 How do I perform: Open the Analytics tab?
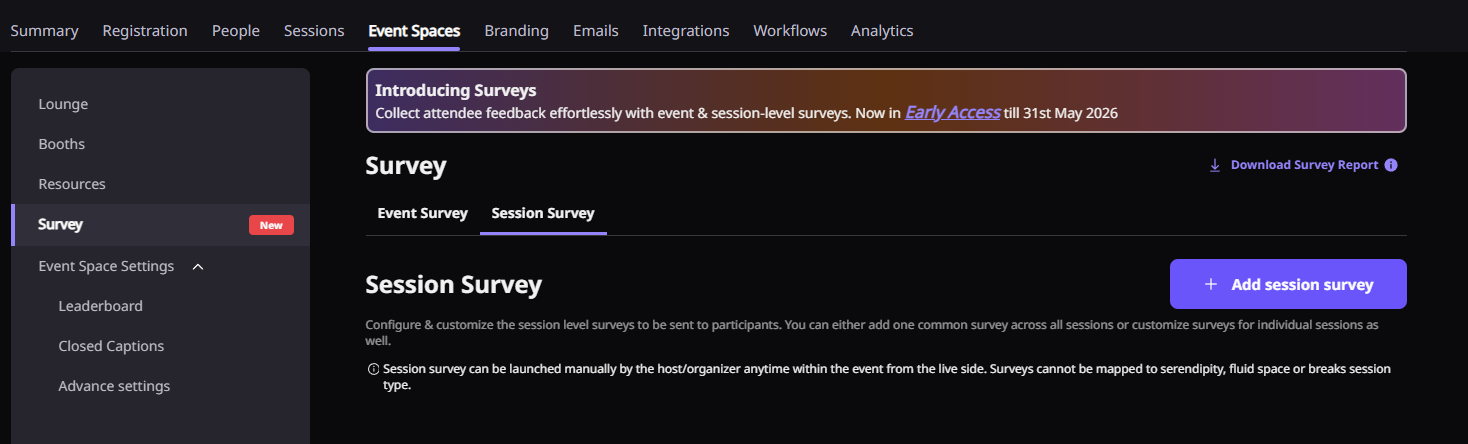pyautogui.click(x=882, y=31)
